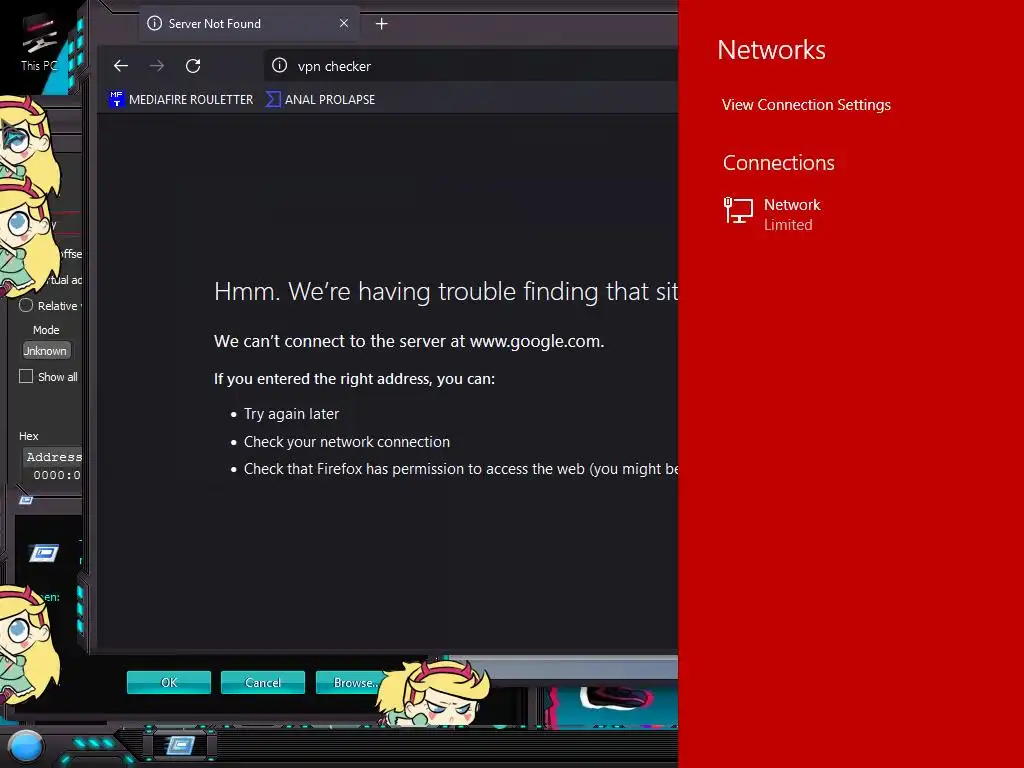Reload the page with the refresh icon
The image size is (1024, 768).
[x=193, y=66]
